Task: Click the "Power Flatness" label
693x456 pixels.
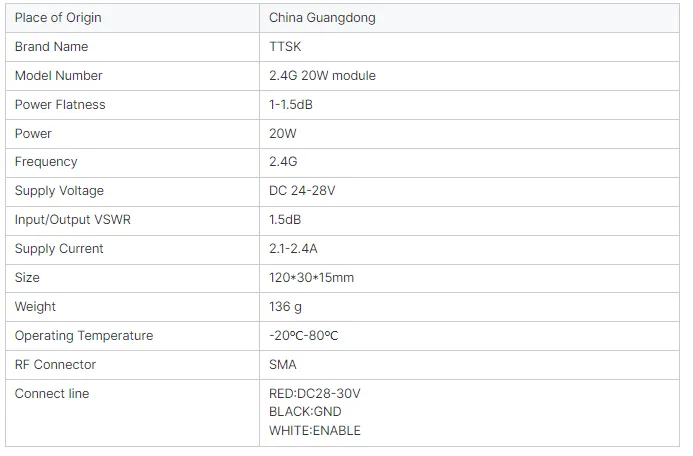Action: [60, 105]
